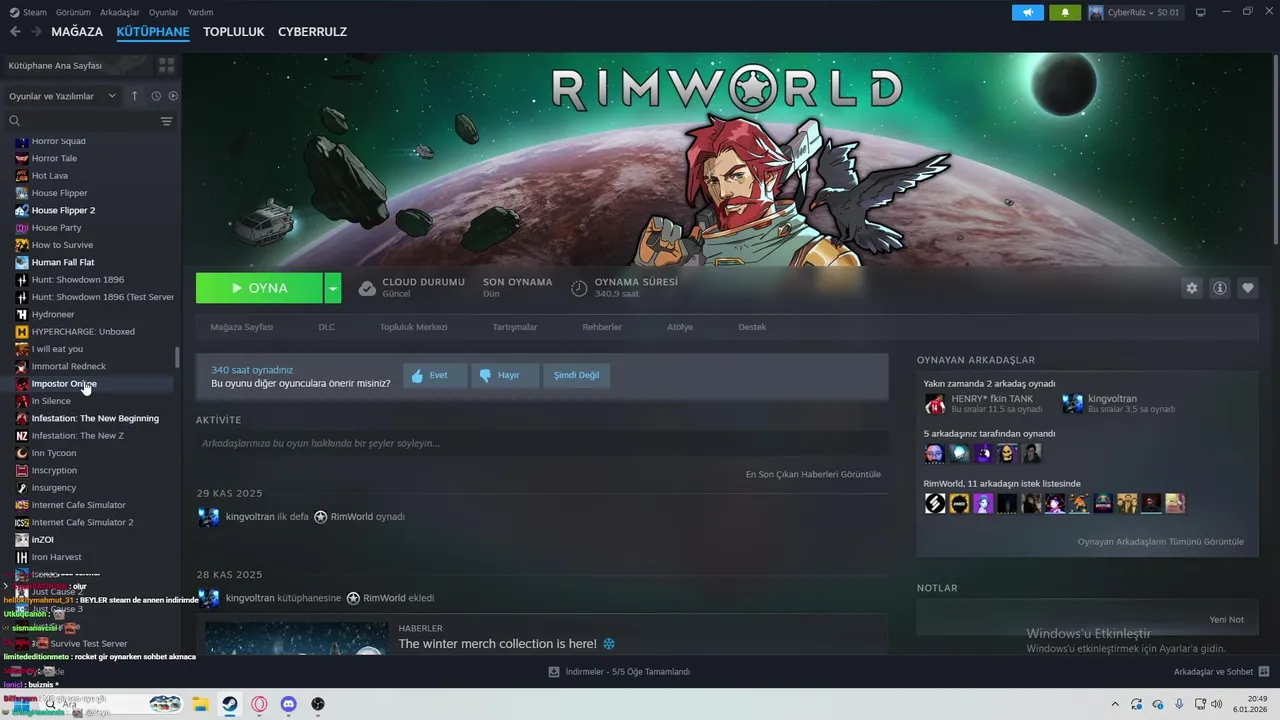1280x720 pixels.
Task: Open RimWorld DLC tab
Action: tap(327, 327)
